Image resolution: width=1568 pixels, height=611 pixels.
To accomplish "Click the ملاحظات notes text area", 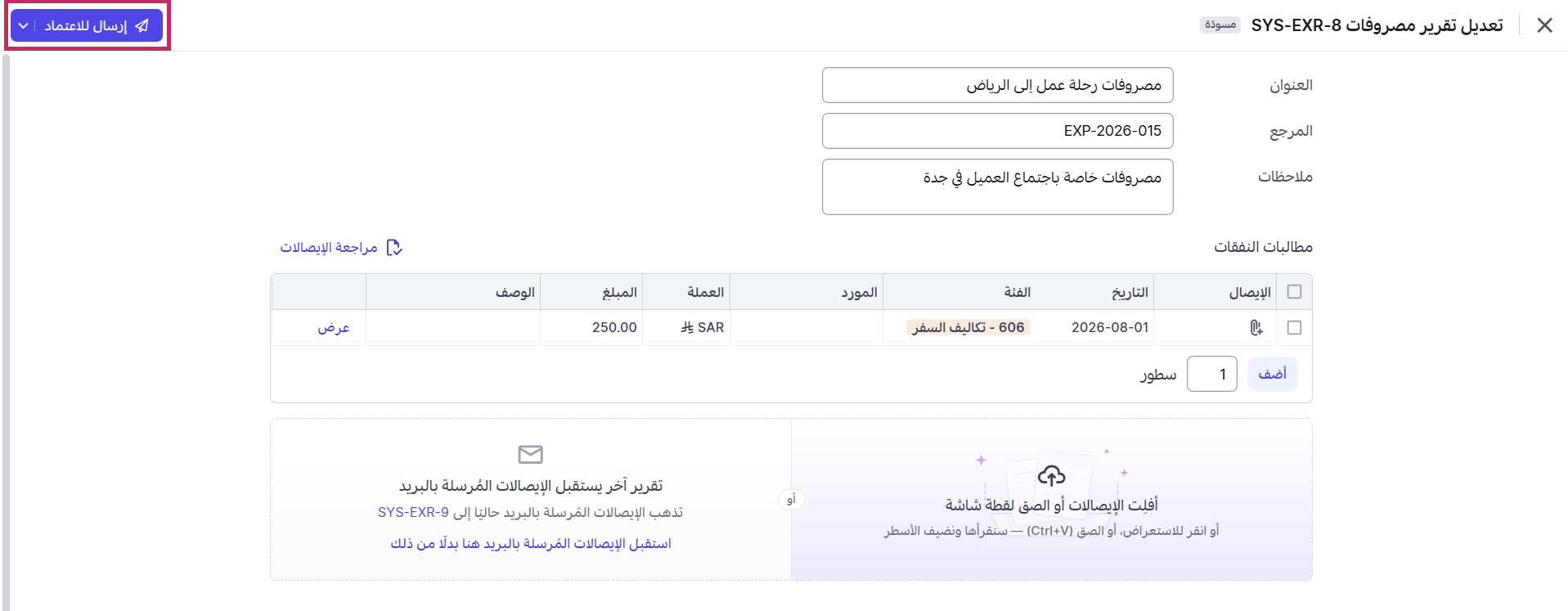I will tap(997, 186).
